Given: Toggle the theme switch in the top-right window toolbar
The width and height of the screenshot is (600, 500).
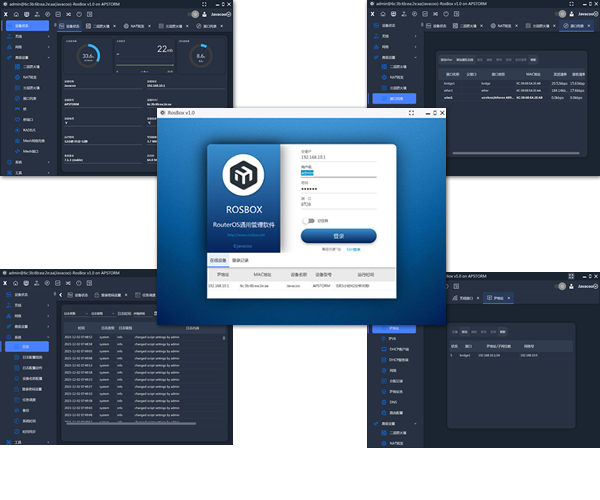Looking at the screenshot, I should click(561, 14).
